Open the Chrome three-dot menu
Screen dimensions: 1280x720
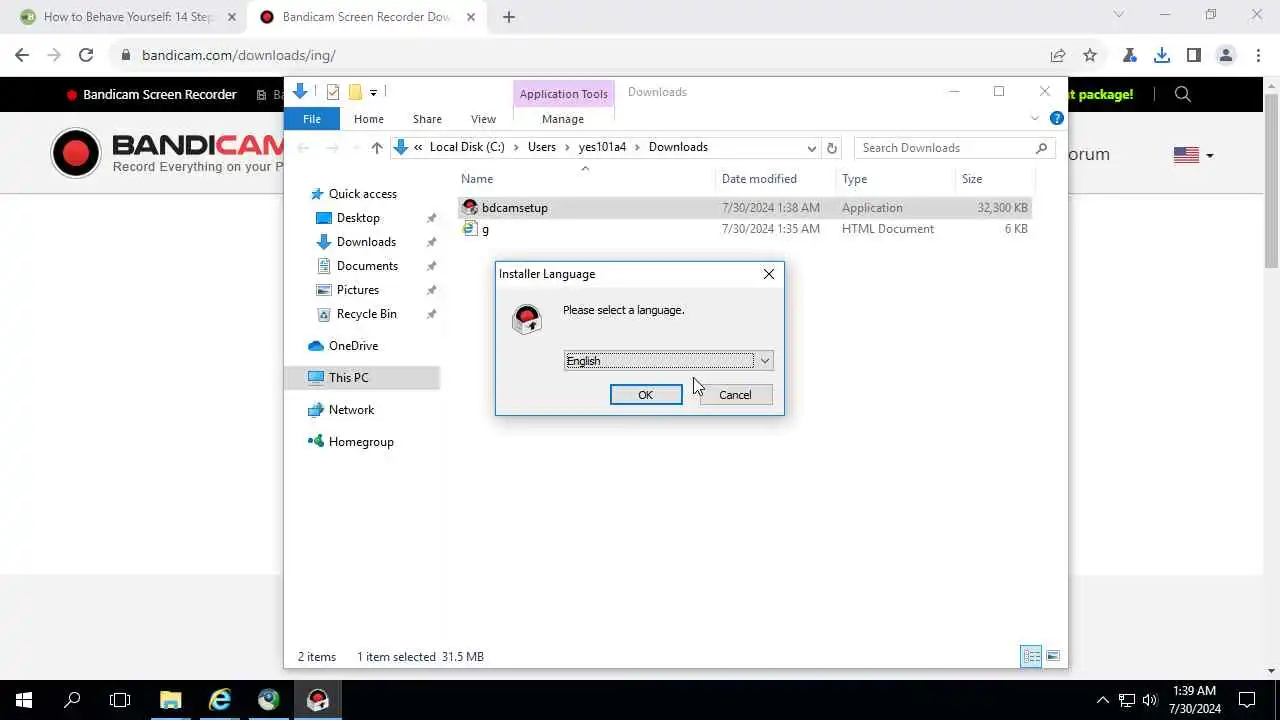1258,55
